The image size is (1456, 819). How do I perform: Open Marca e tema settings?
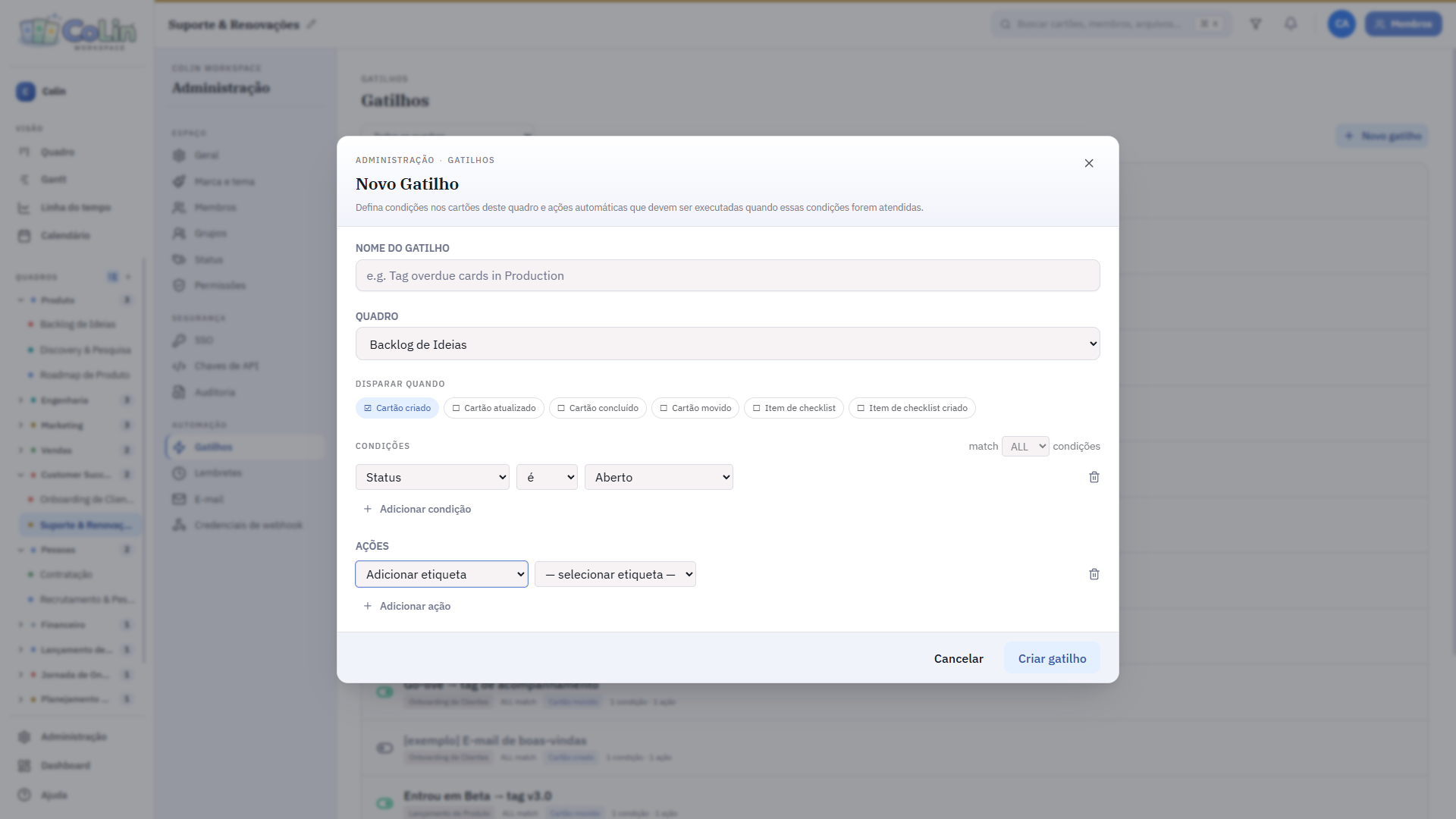tap(224, 182)
